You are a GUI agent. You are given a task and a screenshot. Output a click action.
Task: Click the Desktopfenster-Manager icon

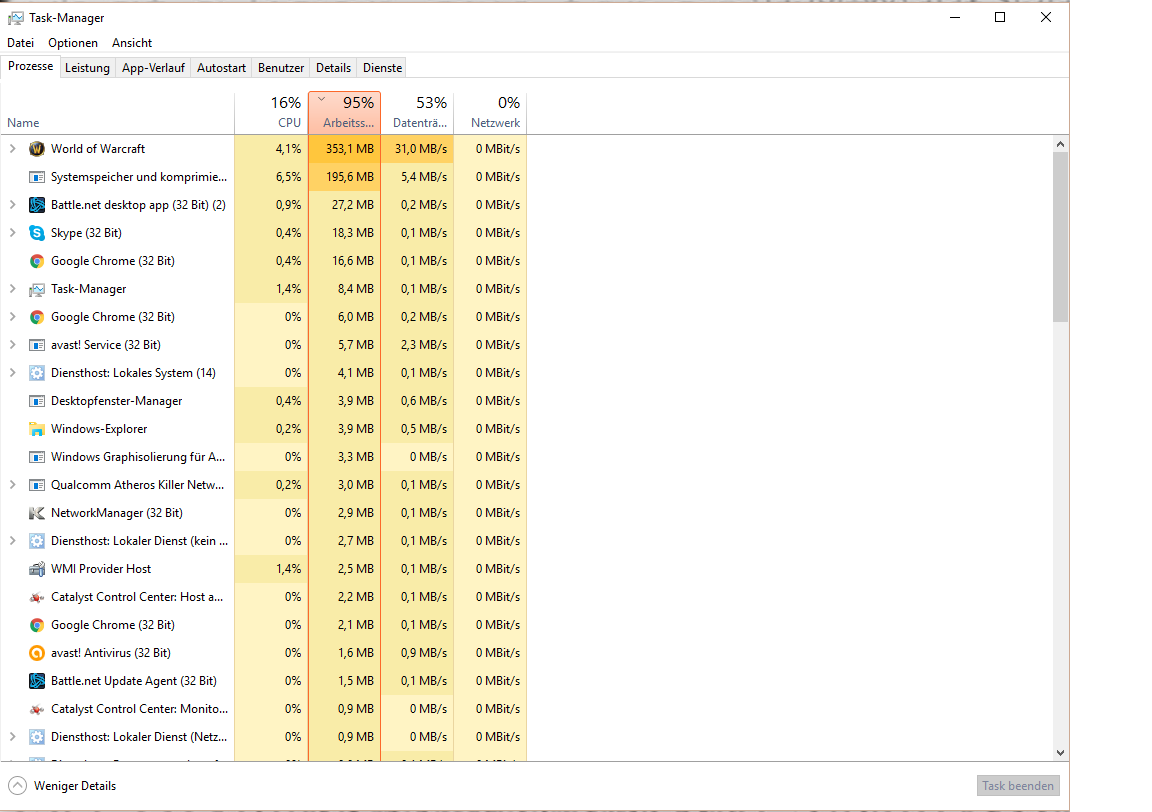coord(37,401)
